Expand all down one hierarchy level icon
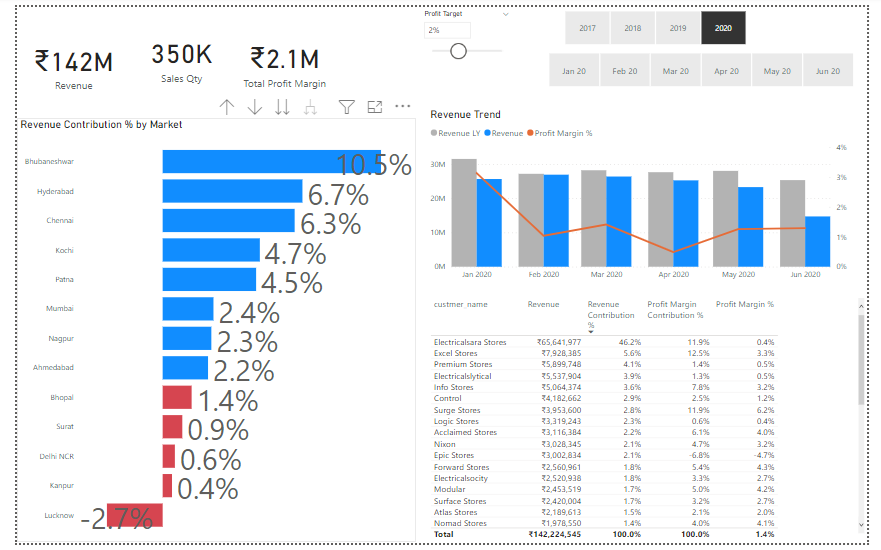881x550 pixels. (310, 107)
